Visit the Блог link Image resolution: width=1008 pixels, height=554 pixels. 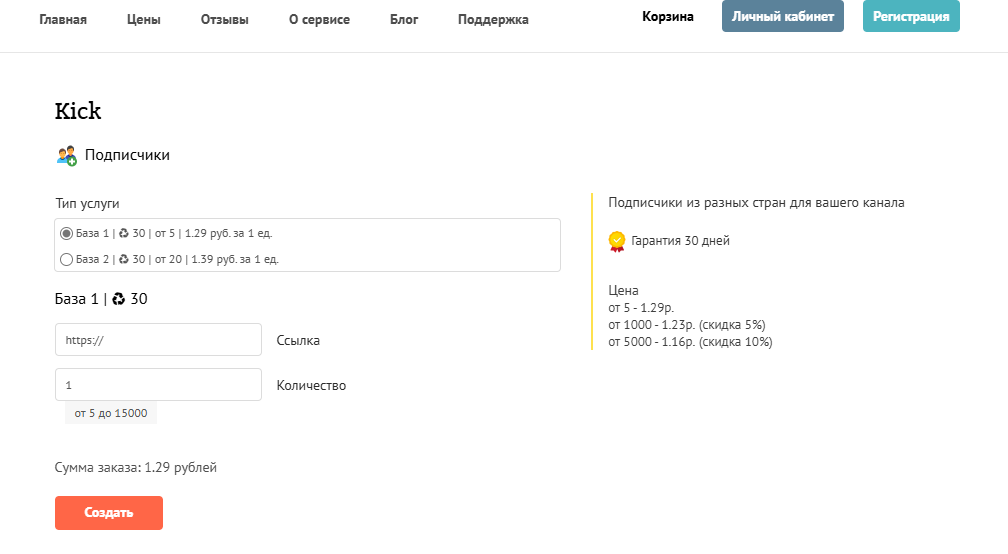tap(404, 19)
